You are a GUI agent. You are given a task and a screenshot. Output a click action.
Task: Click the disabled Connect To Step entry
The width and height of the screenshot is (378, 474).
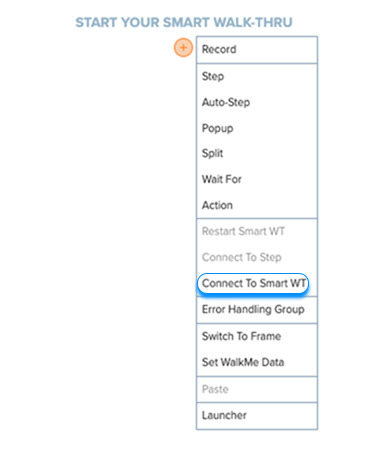(x=257, y=257)
